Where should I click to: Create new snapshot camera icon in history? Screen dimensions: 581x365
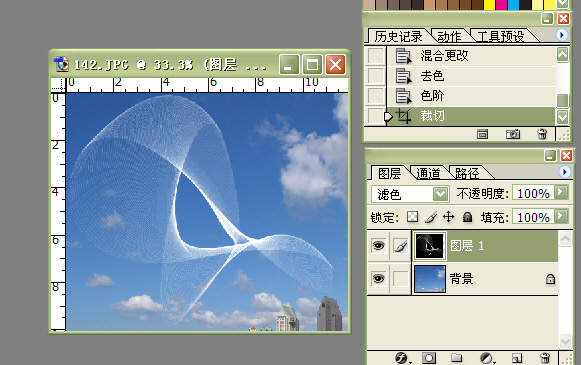(513, 134)
